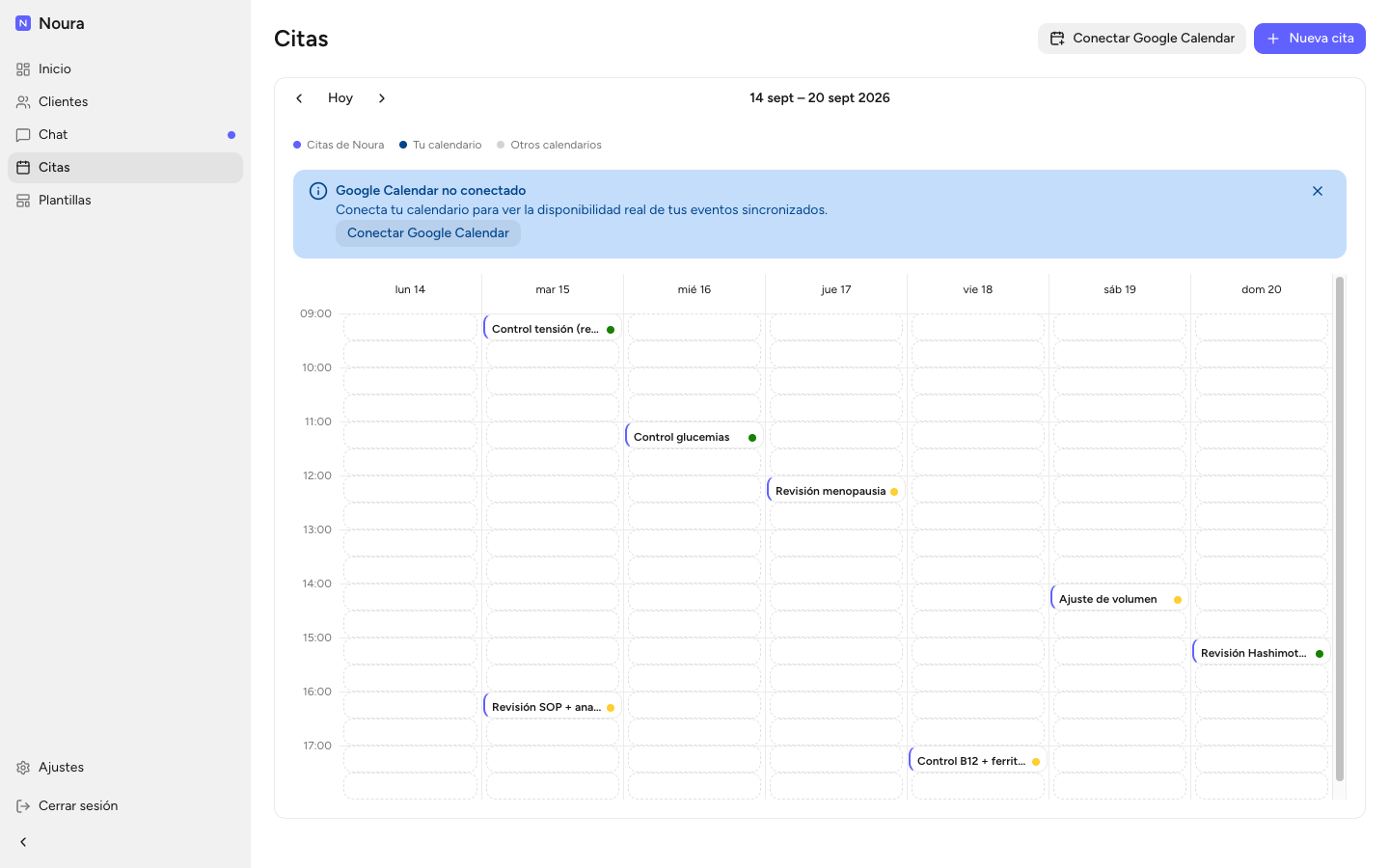Click the date range 14 sept – 20 sept 2026
This screenshot has height=868, width=1389.
point(820,98)
